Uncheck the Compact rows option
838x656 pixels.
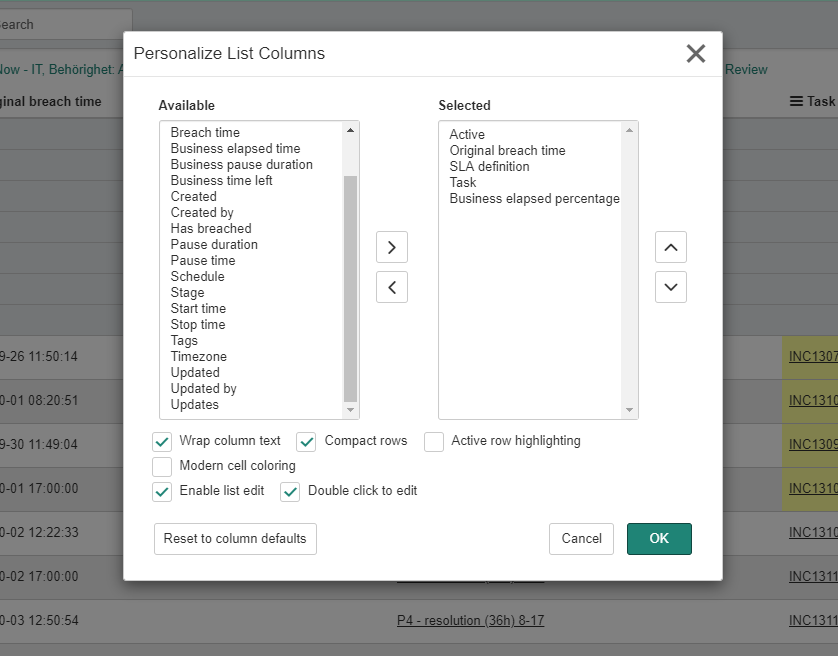pos(306,441)
